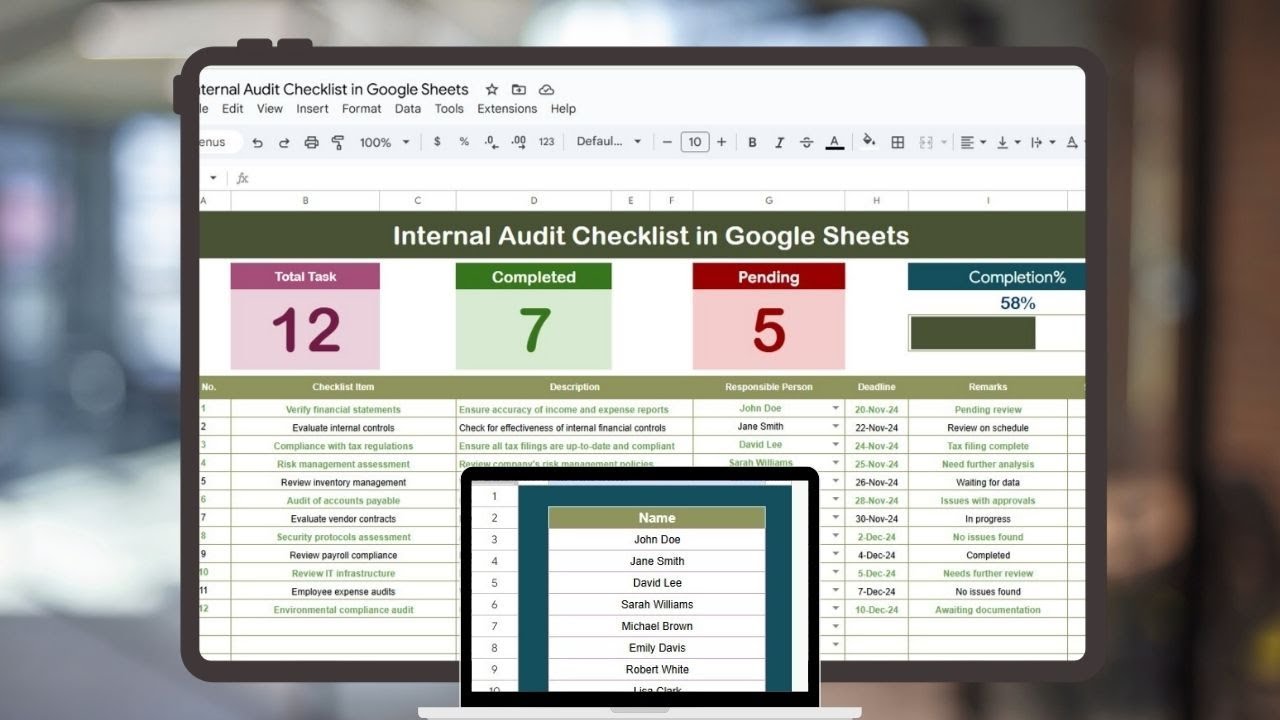Open the Data menu
The image size is (1280, 720).
click(407, 109)
